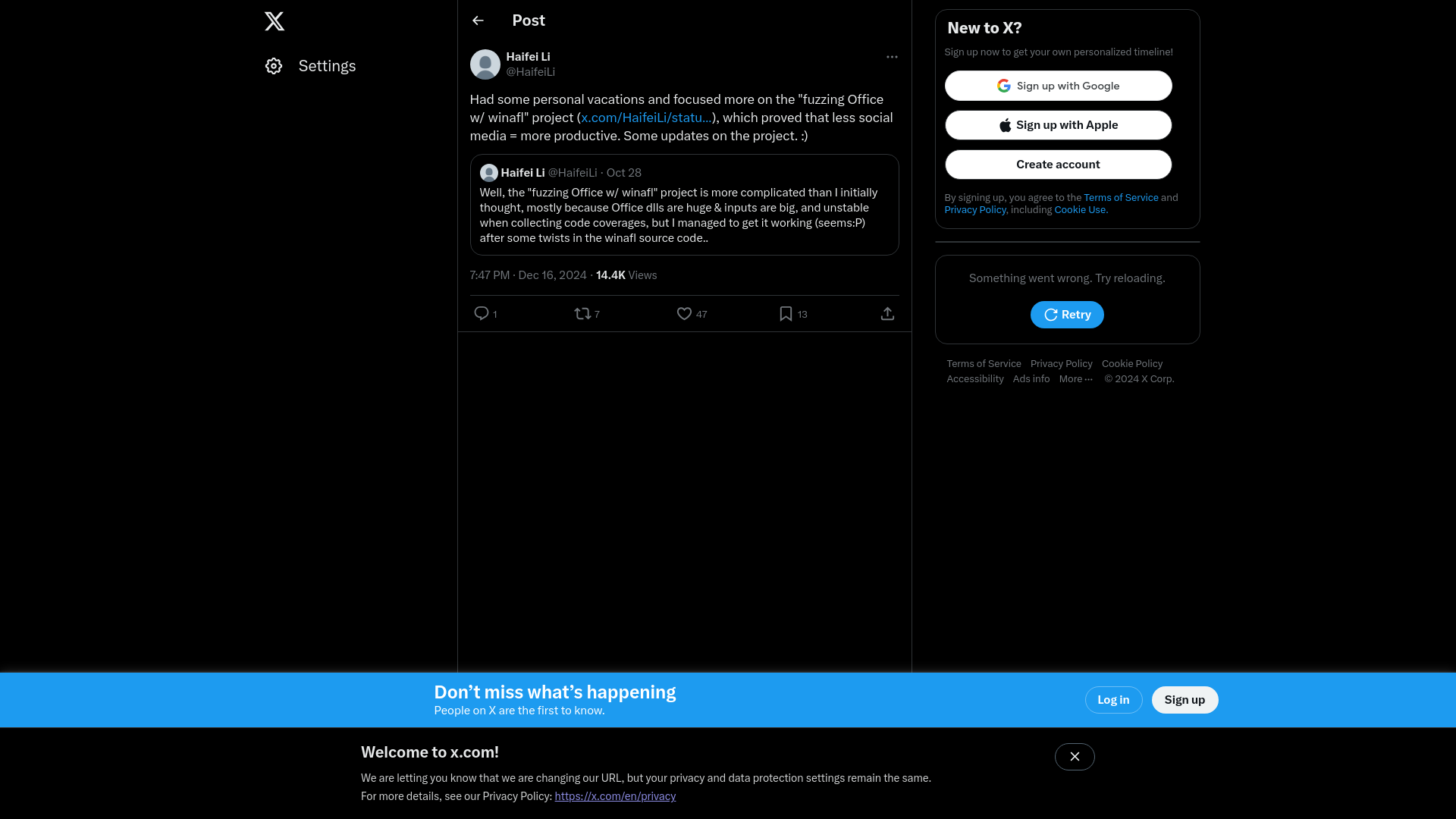Click the X logo icon top left
This screenshot has width=1456, height=819.
[x=275, y=21]
